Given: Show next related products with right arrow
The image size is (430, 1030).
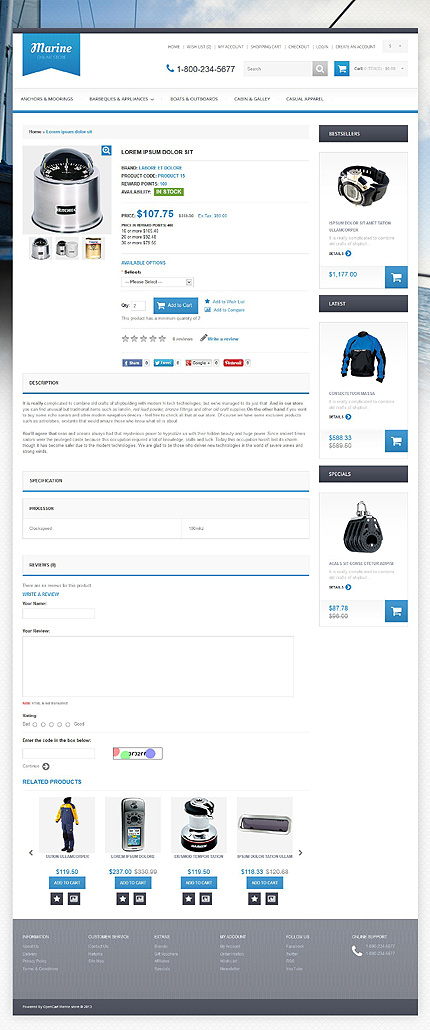Looking at the screenshot, I should click(x=301, y=853).
